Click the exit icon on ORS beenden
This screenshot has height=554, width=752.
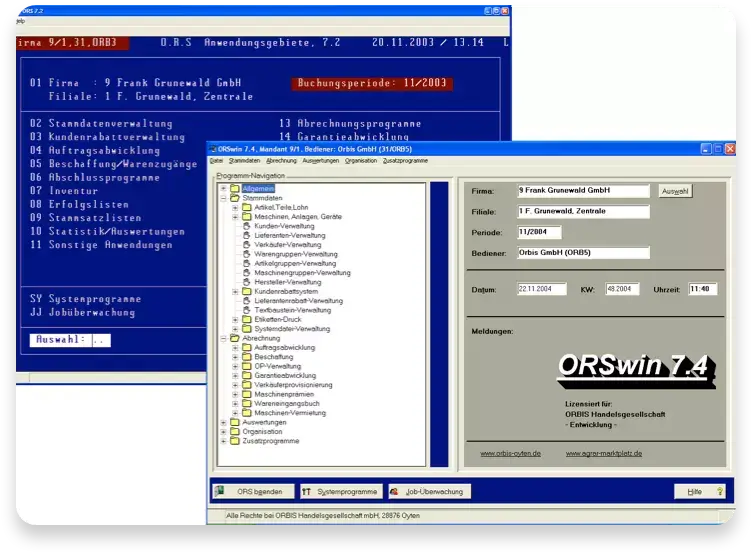[x=220, y=491]
